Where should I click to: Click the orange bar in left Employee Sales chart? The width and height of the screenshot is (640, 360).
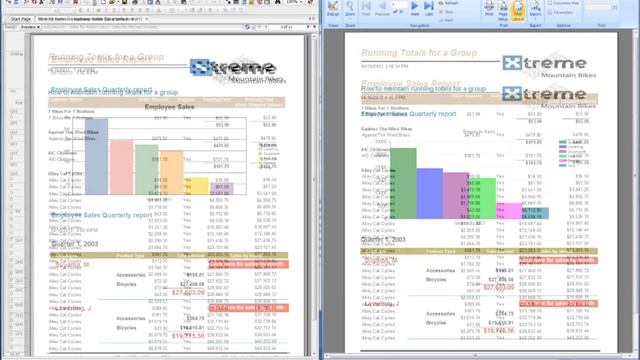point(171,173)
